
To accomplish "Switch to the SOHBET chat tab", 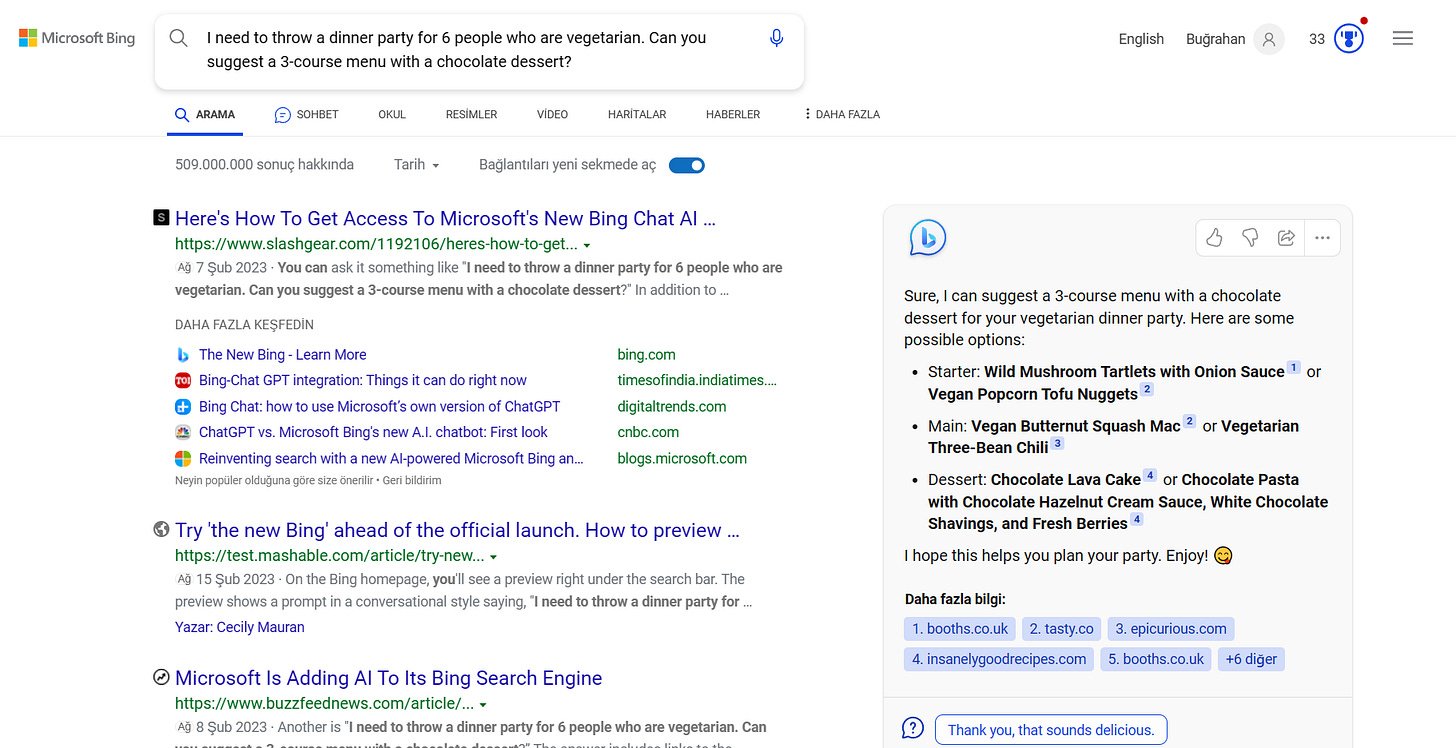I will pyautogui.click(x=307, y=114).
